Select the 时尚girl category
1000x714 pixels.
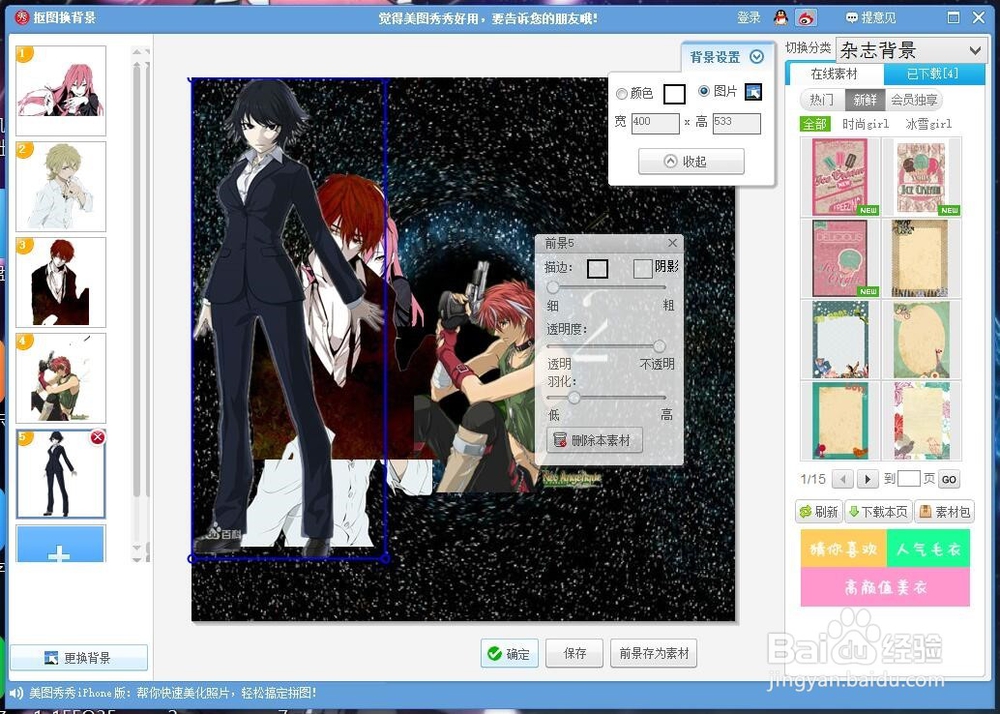865,124
